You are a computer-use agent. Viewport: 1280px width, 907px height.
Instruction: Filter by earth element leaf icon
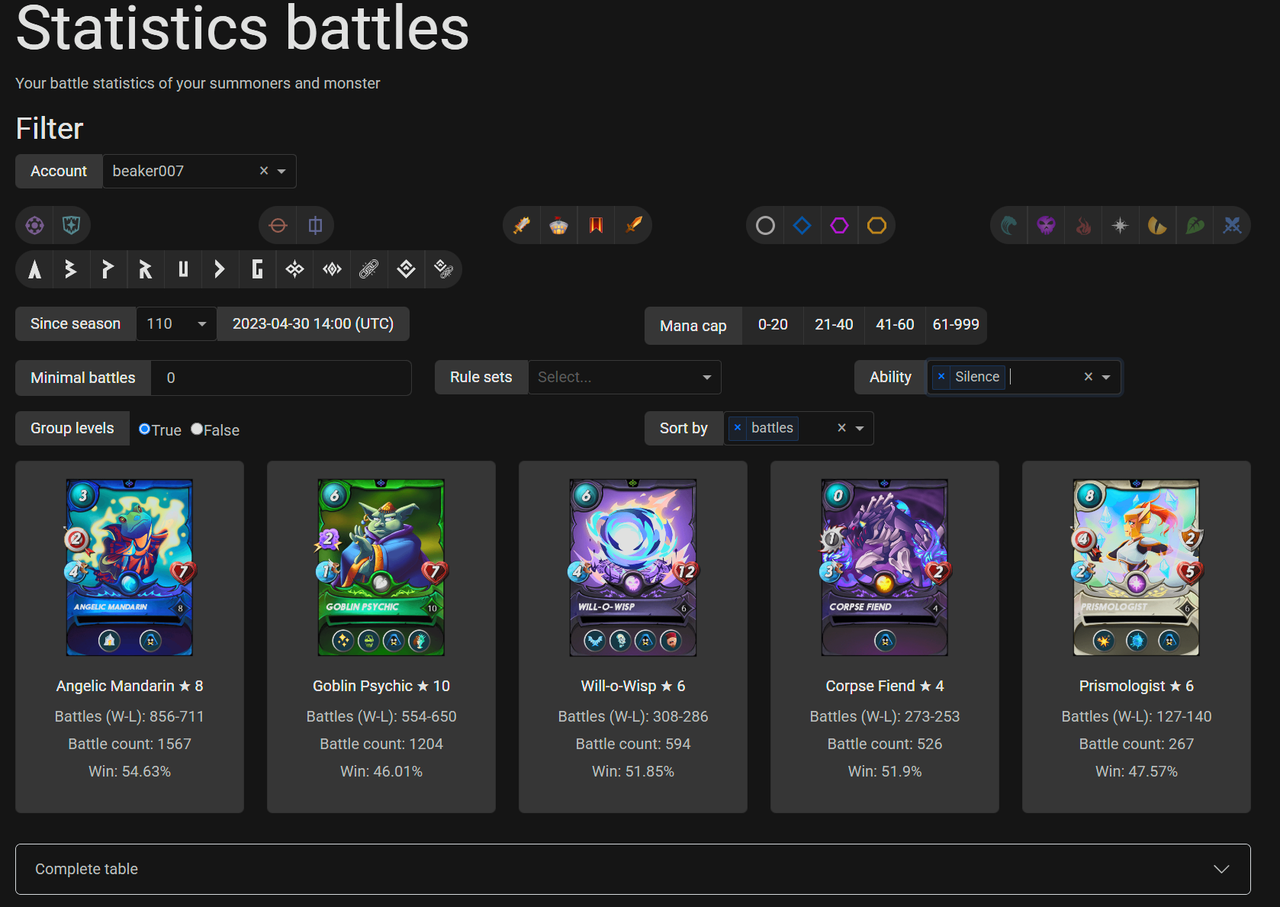[x=1195, y=226]
